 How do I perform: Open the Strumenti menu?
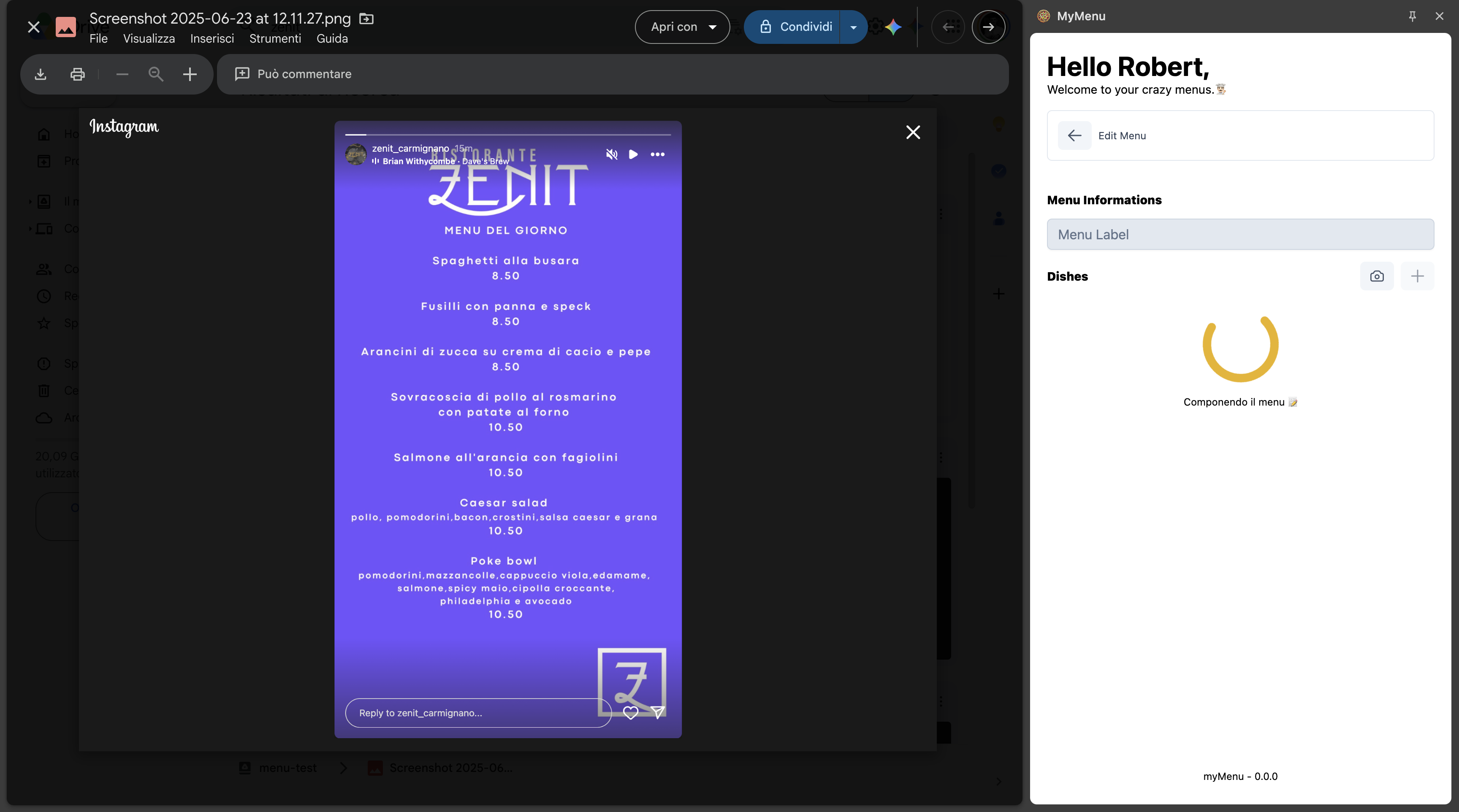(x=275, y=38)
